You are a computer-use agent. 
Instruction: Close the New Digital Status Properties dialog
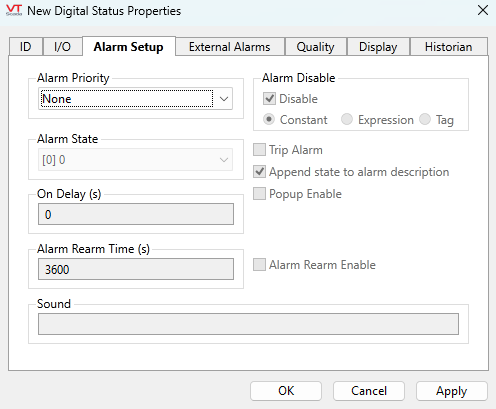483,10
